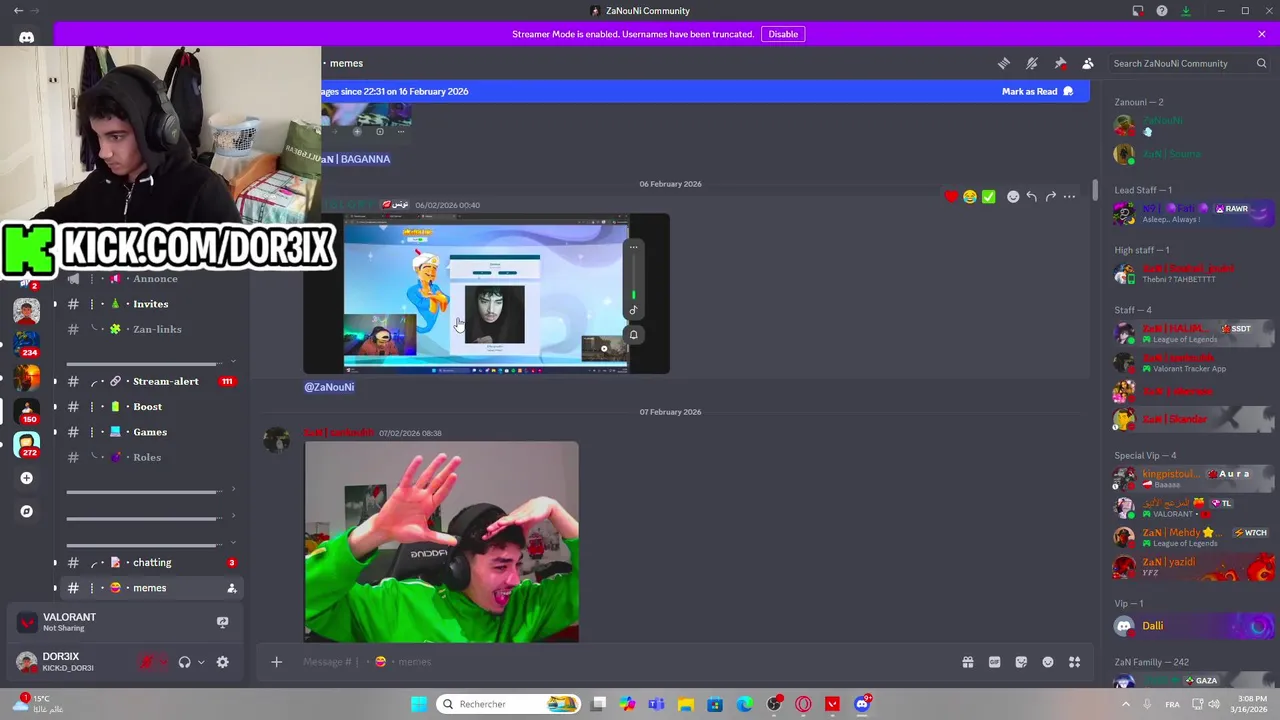Click Mark as Read button

point(1037,91)
